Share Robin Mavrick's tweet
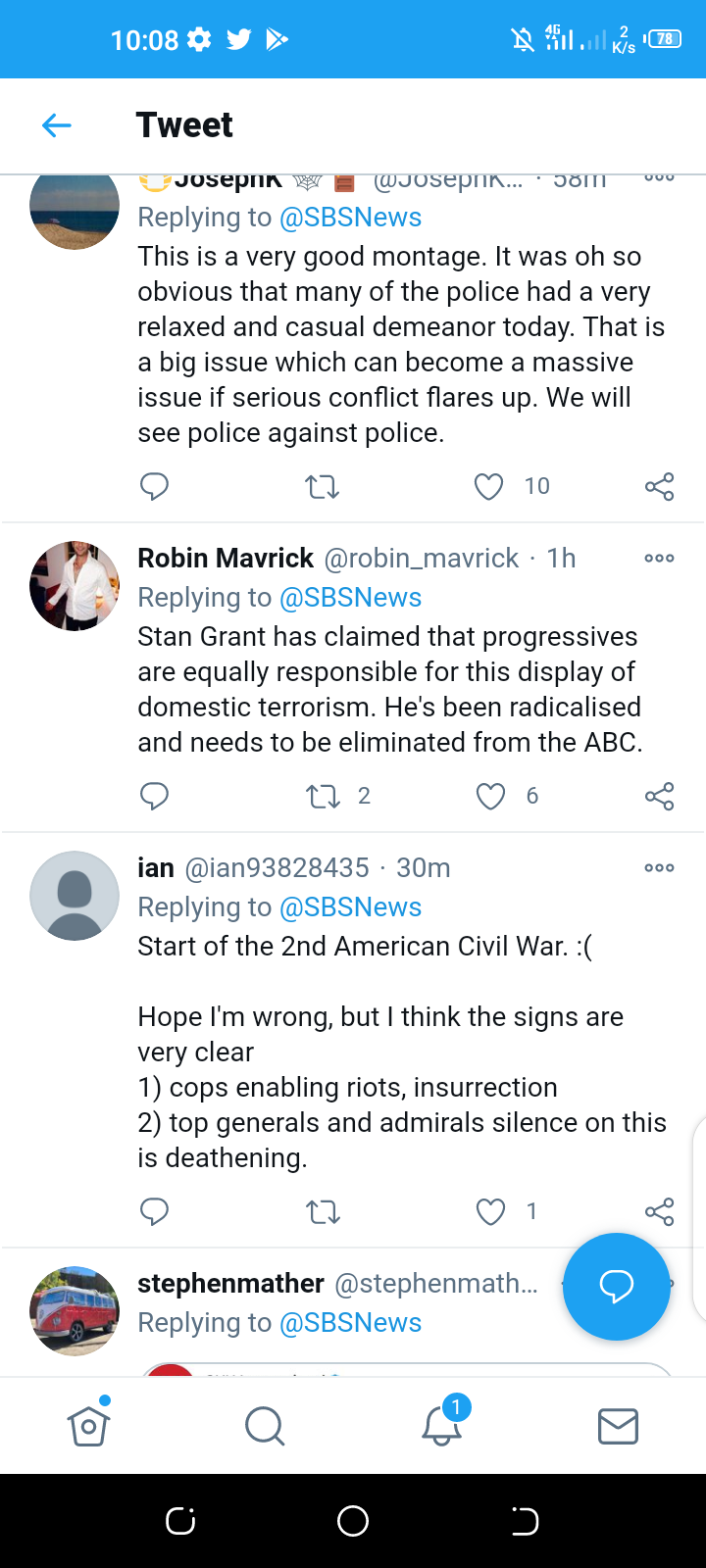This screenshot has width=706, height=1568. coord(659,796)
